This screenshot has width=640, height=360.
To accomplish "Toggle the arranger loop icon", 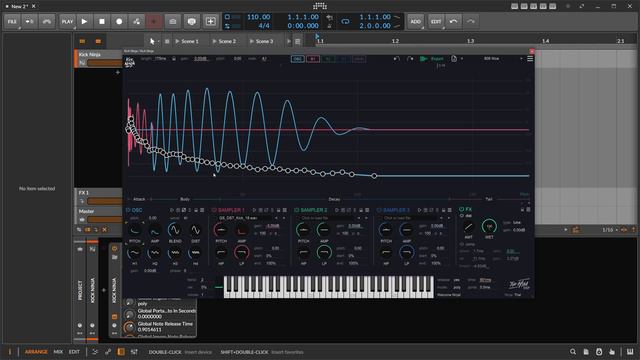I will point(345,22).
